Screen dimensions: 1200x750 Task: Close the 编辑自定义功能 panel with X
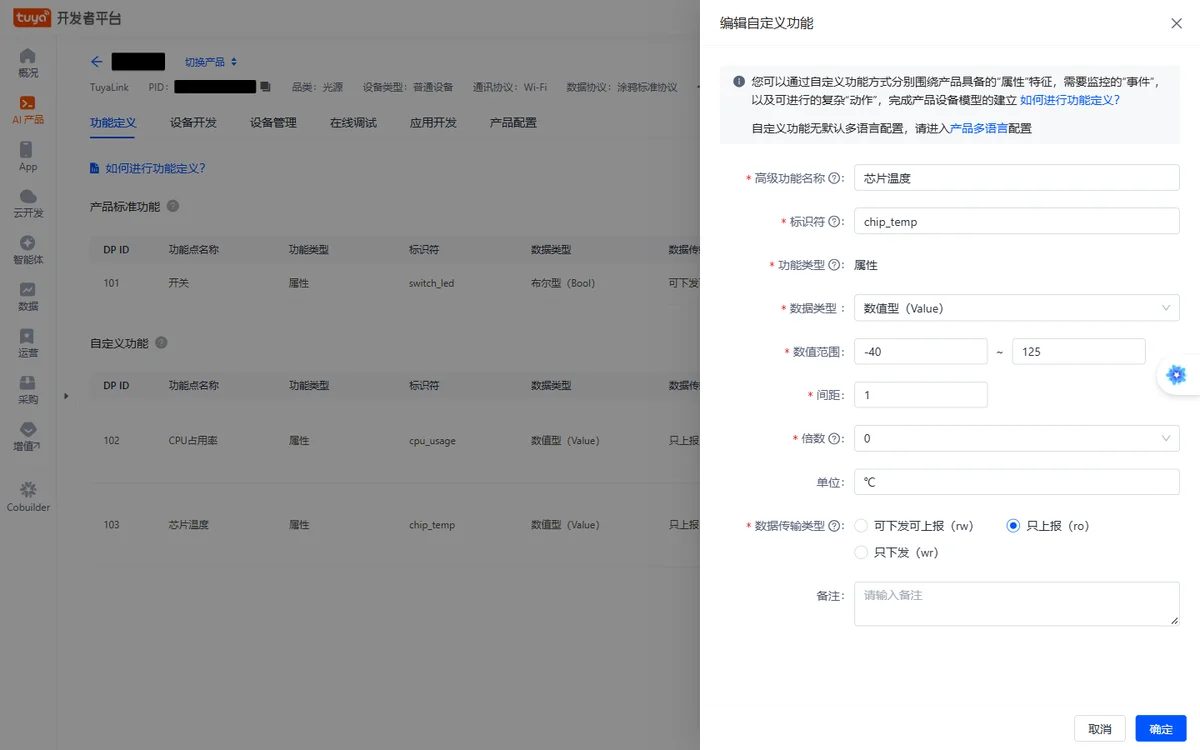tap(1176, 23)
